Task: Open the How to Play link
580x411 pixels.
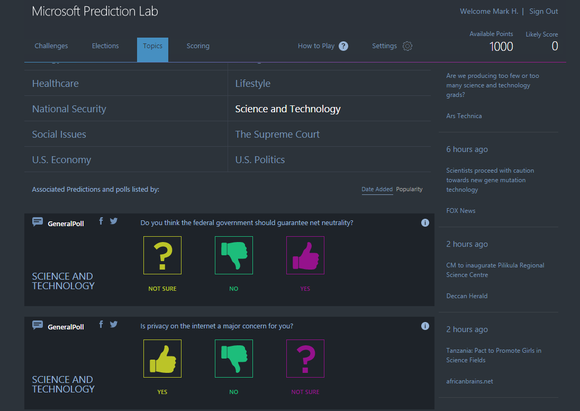Action: (316, 46)
